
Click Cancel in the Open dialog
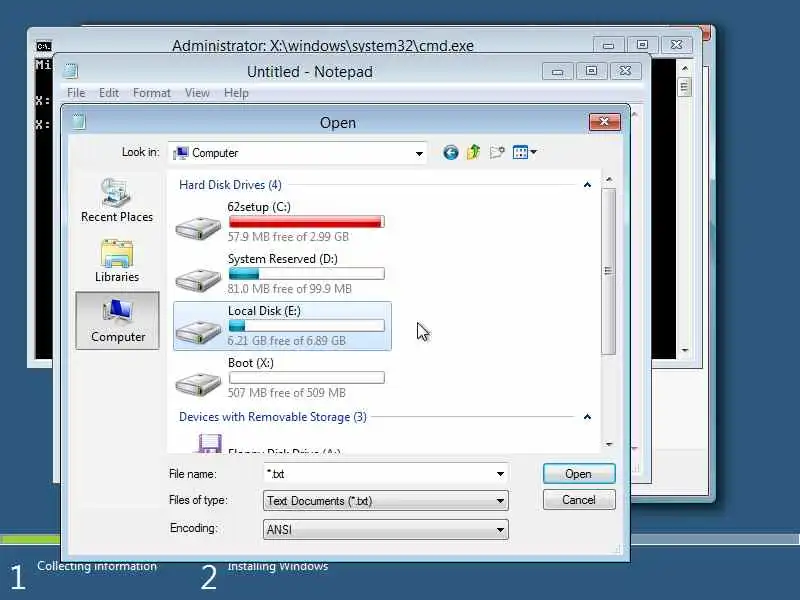coord(579,499)
